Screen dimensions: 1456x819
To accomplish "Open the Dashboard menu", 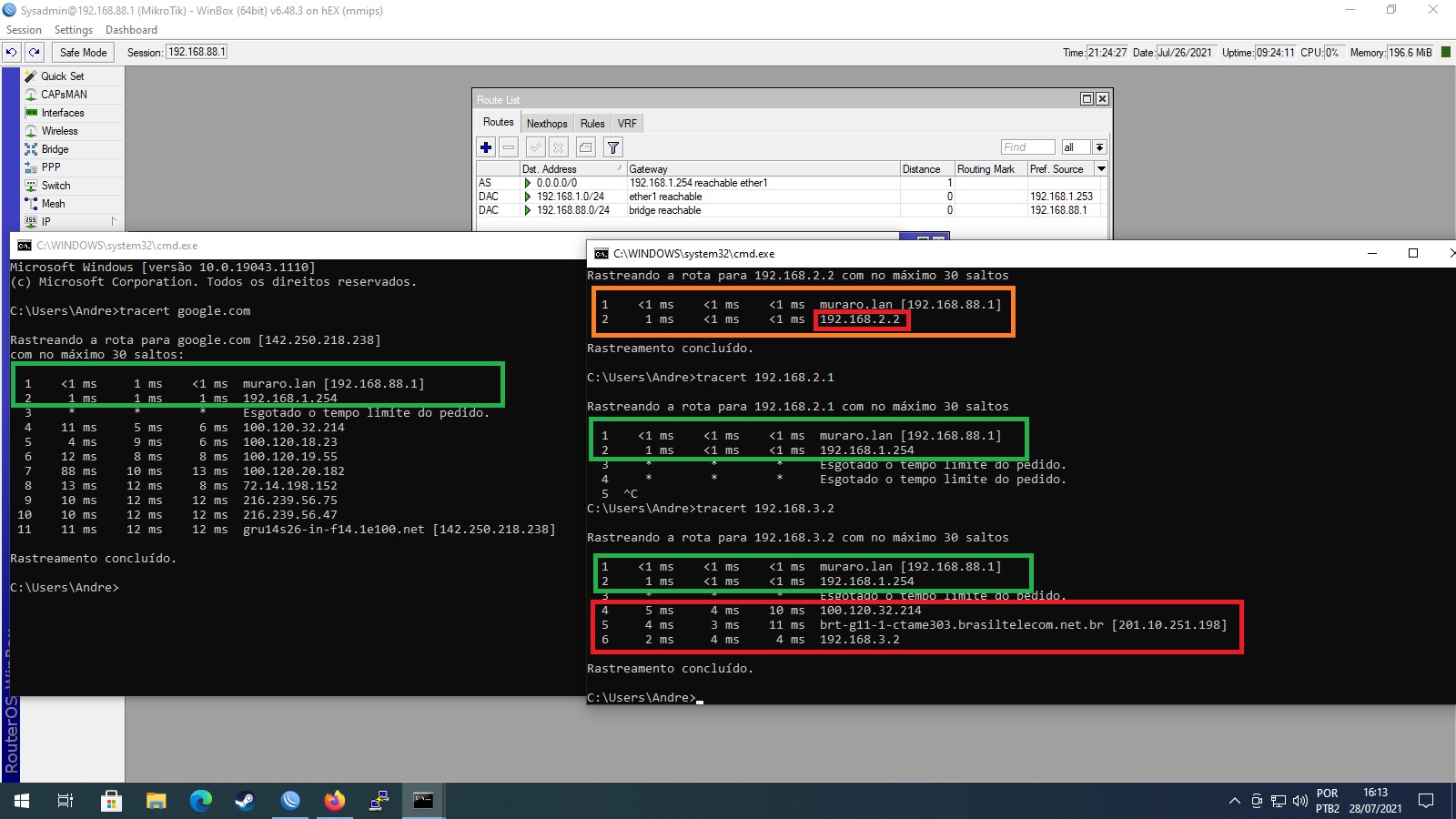I will (x=131, y=30).
